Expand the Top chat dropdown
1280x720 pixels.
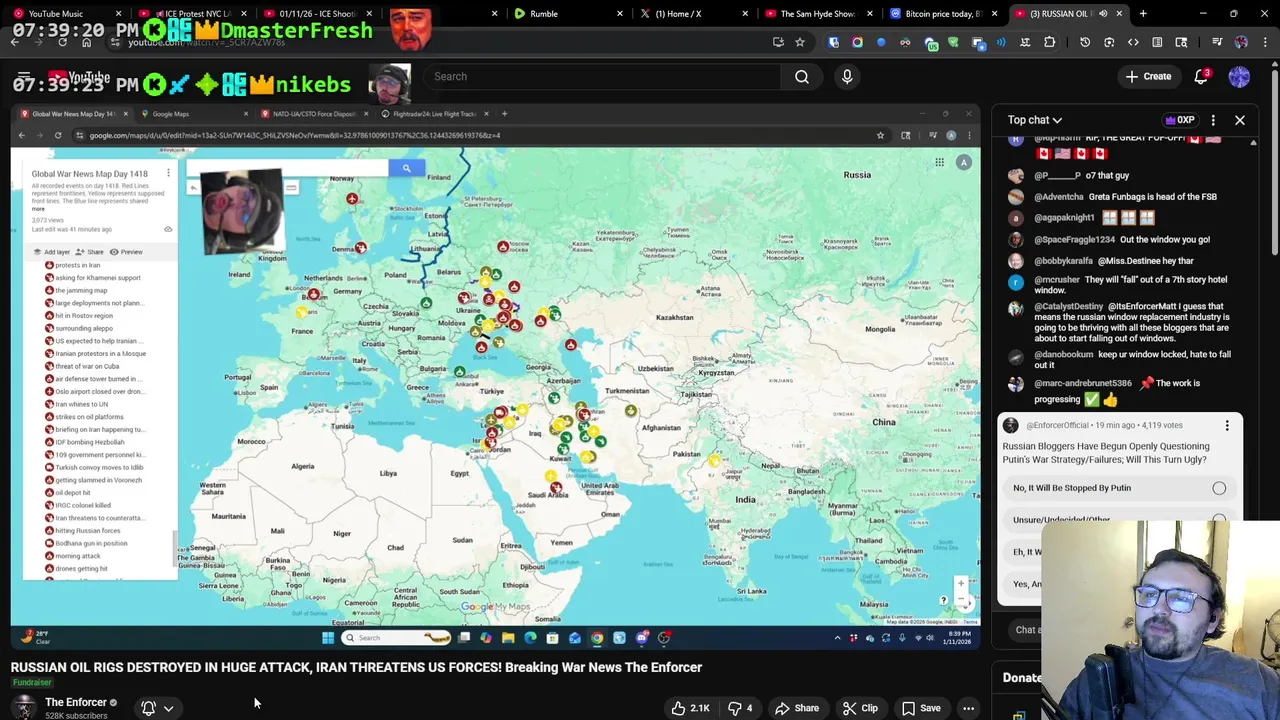(x=1035, y=120)
